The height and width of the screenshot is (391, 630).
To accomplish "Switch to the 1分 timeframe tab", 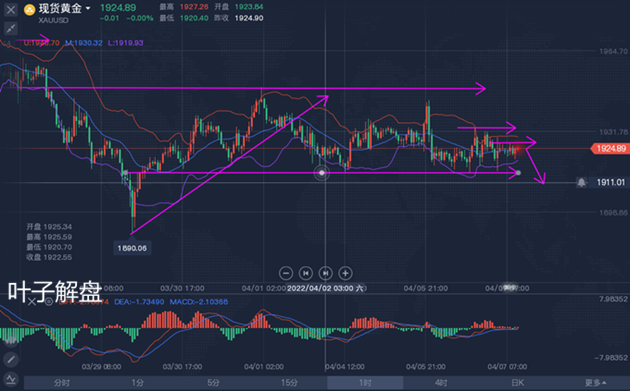I will (x=137, y=383).
